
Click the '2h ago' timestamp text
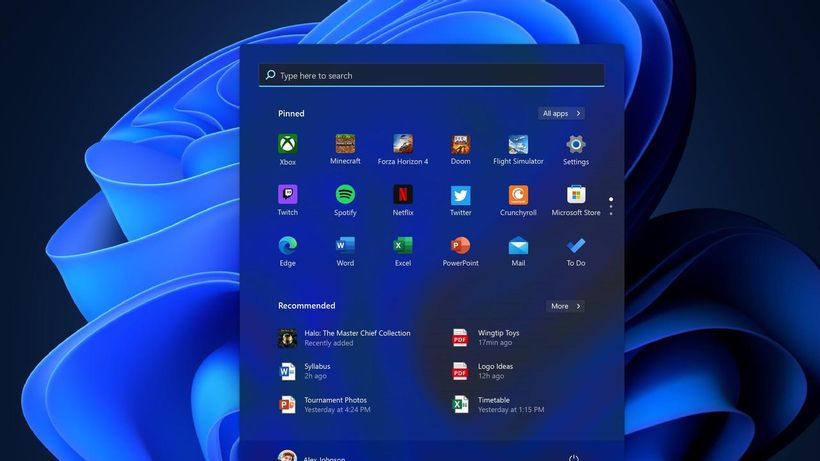[x=315, y=376]
